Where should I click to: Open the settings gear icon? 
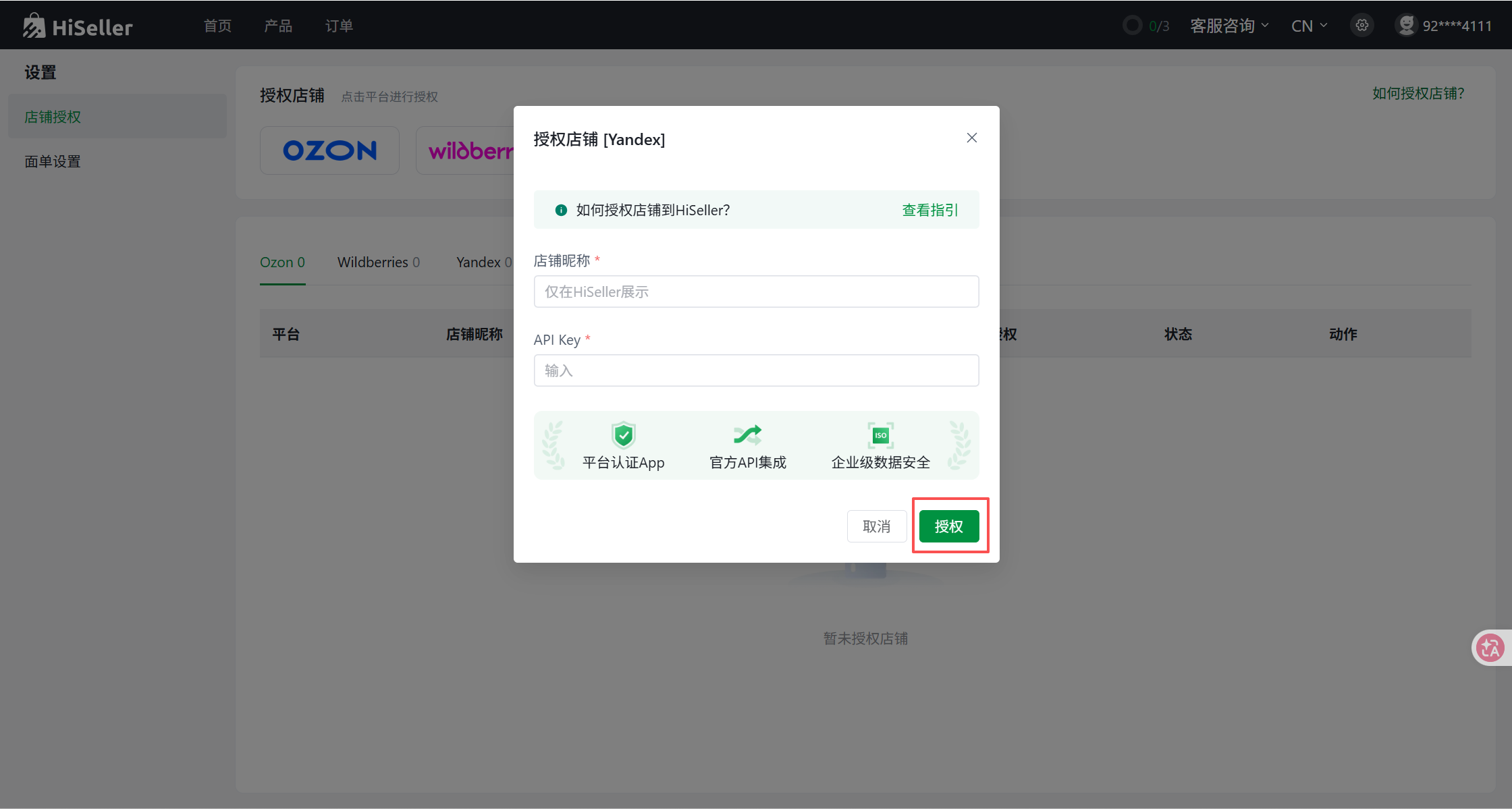pos(1362,26)
